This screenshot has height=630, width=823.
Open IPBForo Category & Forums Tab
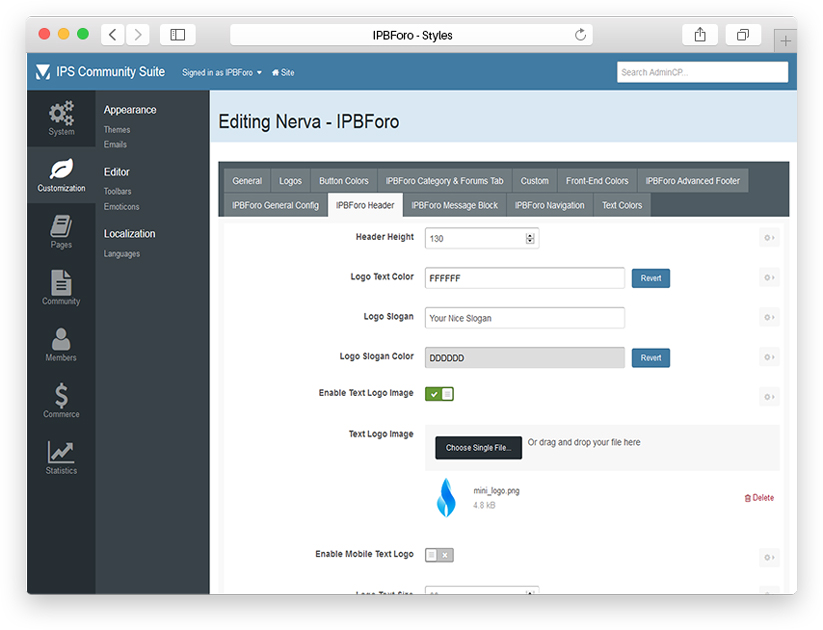point(445,181)
